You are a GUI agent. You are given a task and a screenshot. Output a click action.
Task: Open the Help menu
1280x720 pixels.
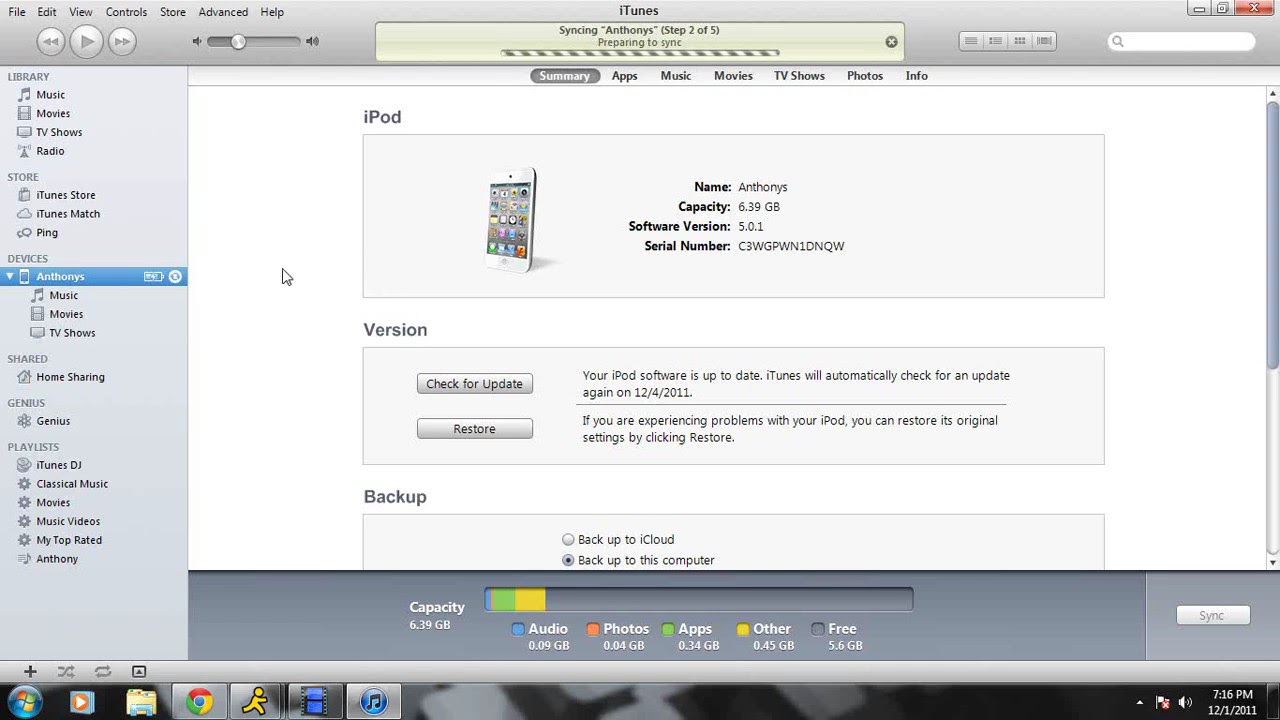[272, 12]
